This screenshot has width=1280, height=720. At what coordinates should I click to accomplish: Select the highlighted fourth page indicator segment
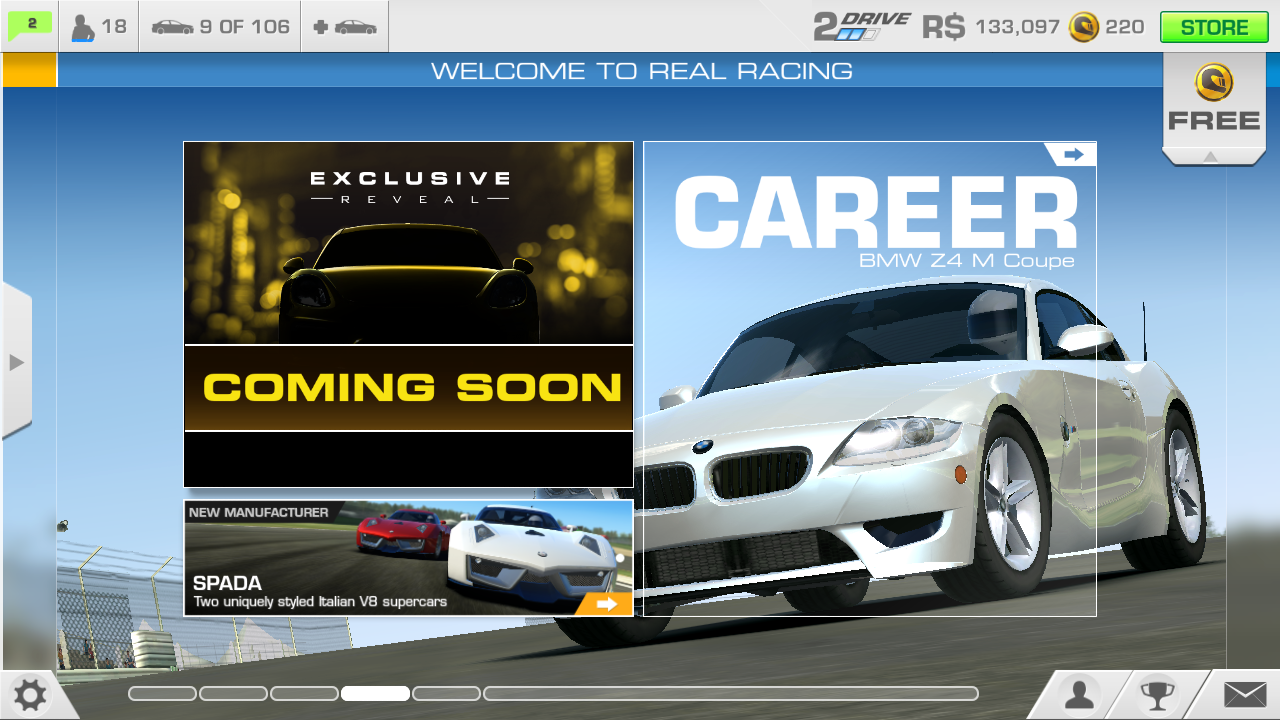[375, 693]
